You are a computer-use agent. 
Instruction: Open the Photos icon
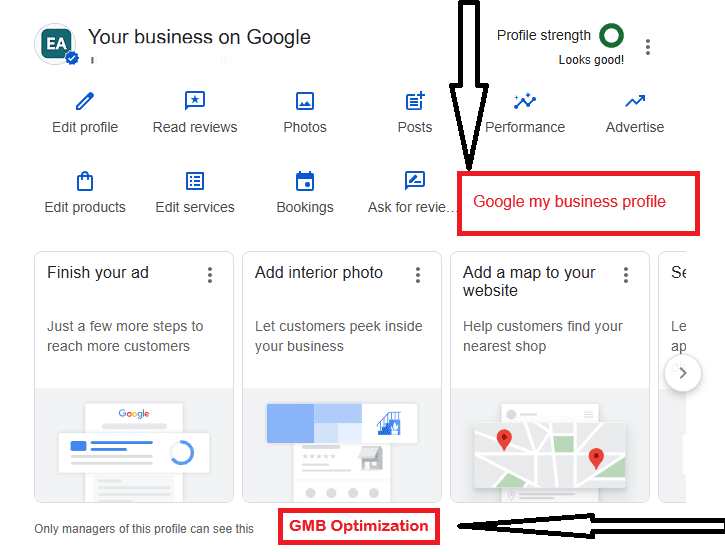click(x=305, y=101)
